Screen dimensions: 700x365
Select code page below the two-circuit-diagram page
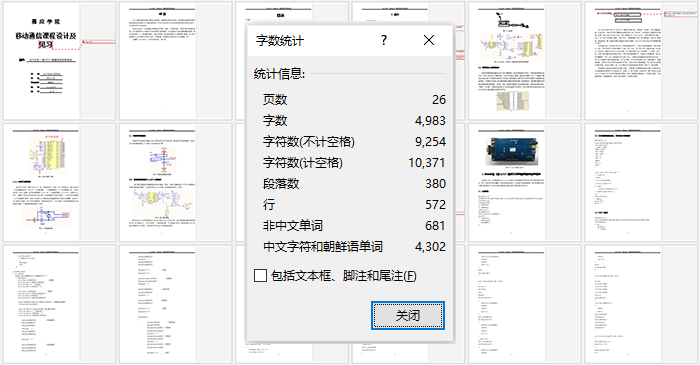(175, 304)
